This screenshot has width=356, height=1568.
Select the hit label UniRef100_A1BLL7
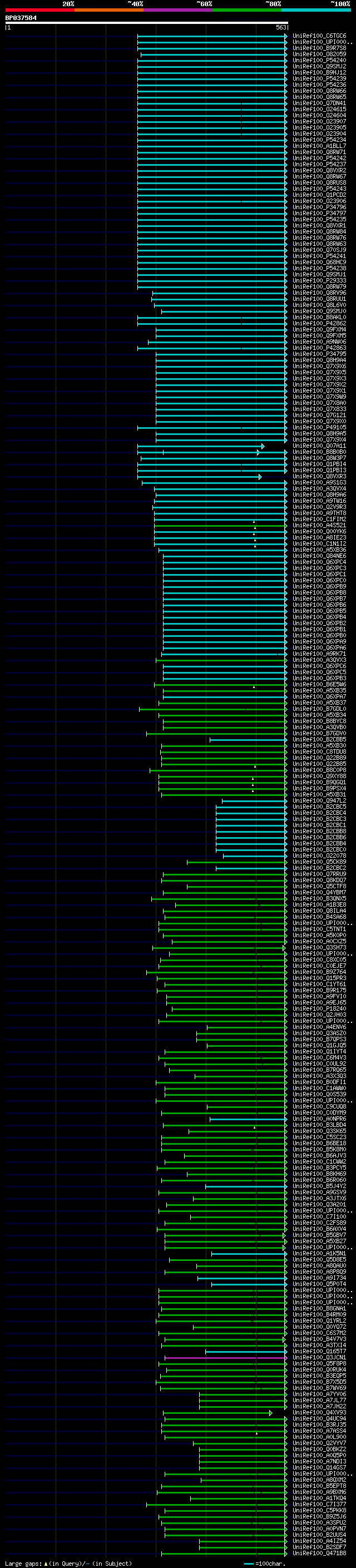[x=319, y=146]
